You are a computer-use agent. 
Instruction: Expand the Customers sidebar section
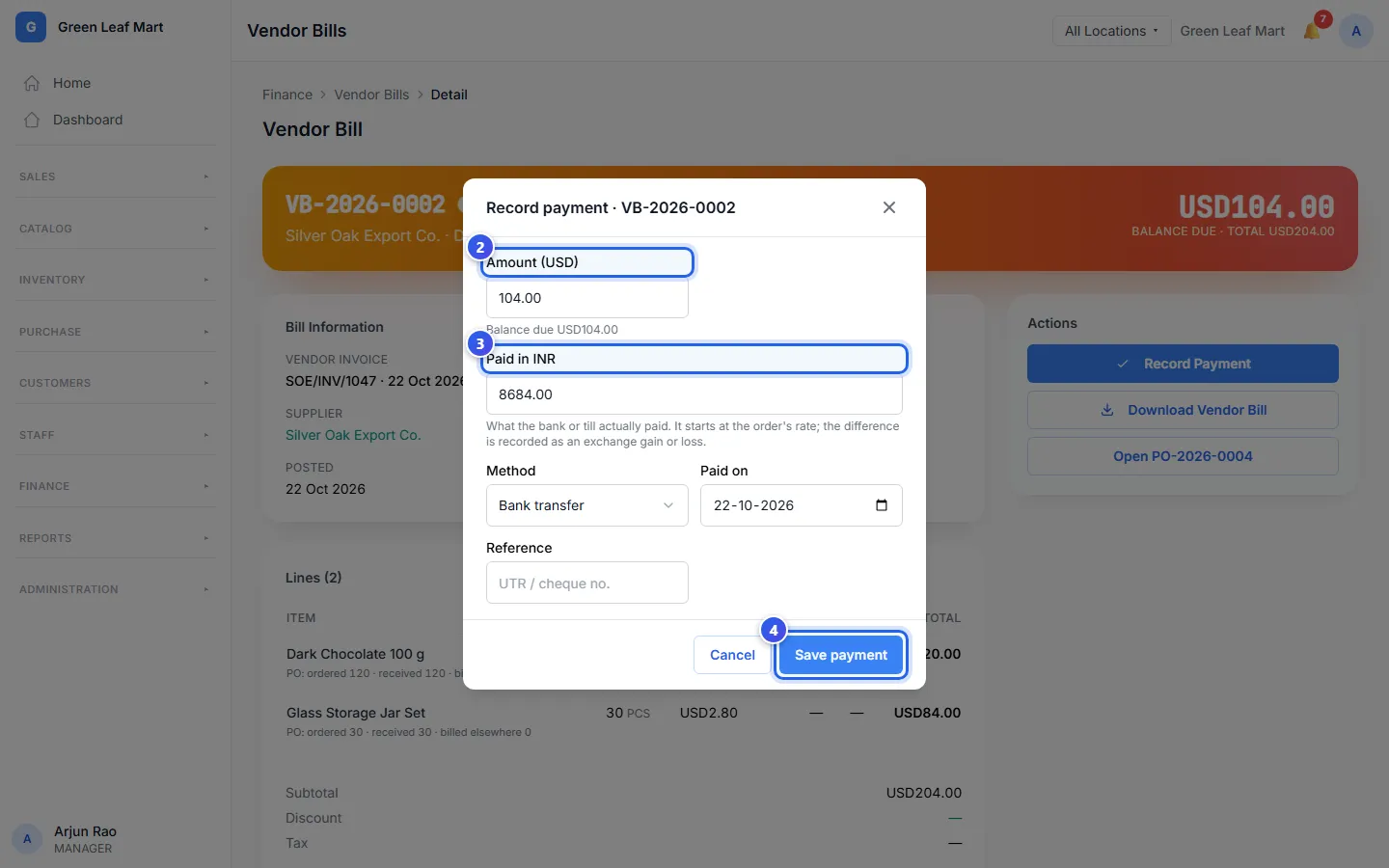coord(116,383)
